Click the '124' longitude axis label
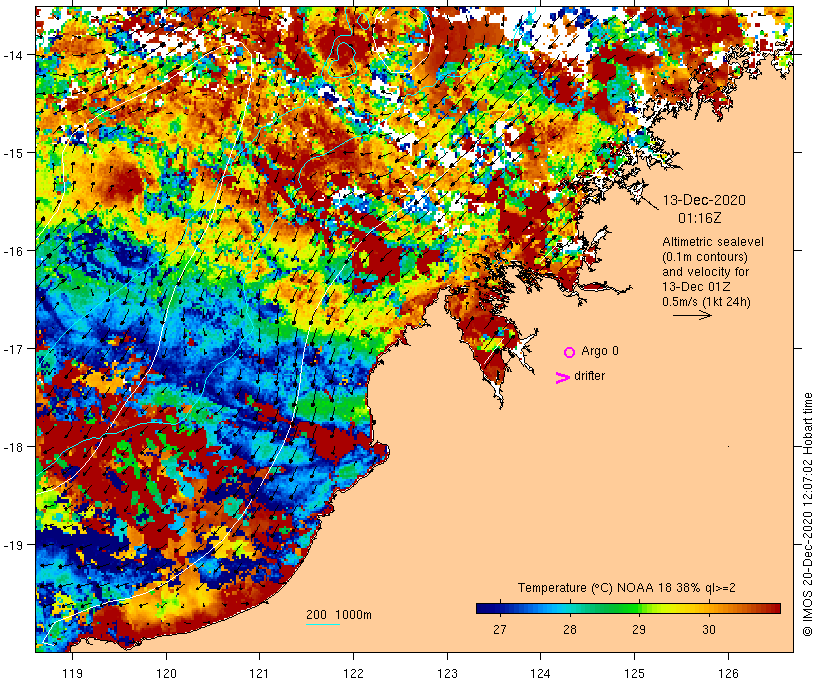820x680 pixels. (540, 673)
